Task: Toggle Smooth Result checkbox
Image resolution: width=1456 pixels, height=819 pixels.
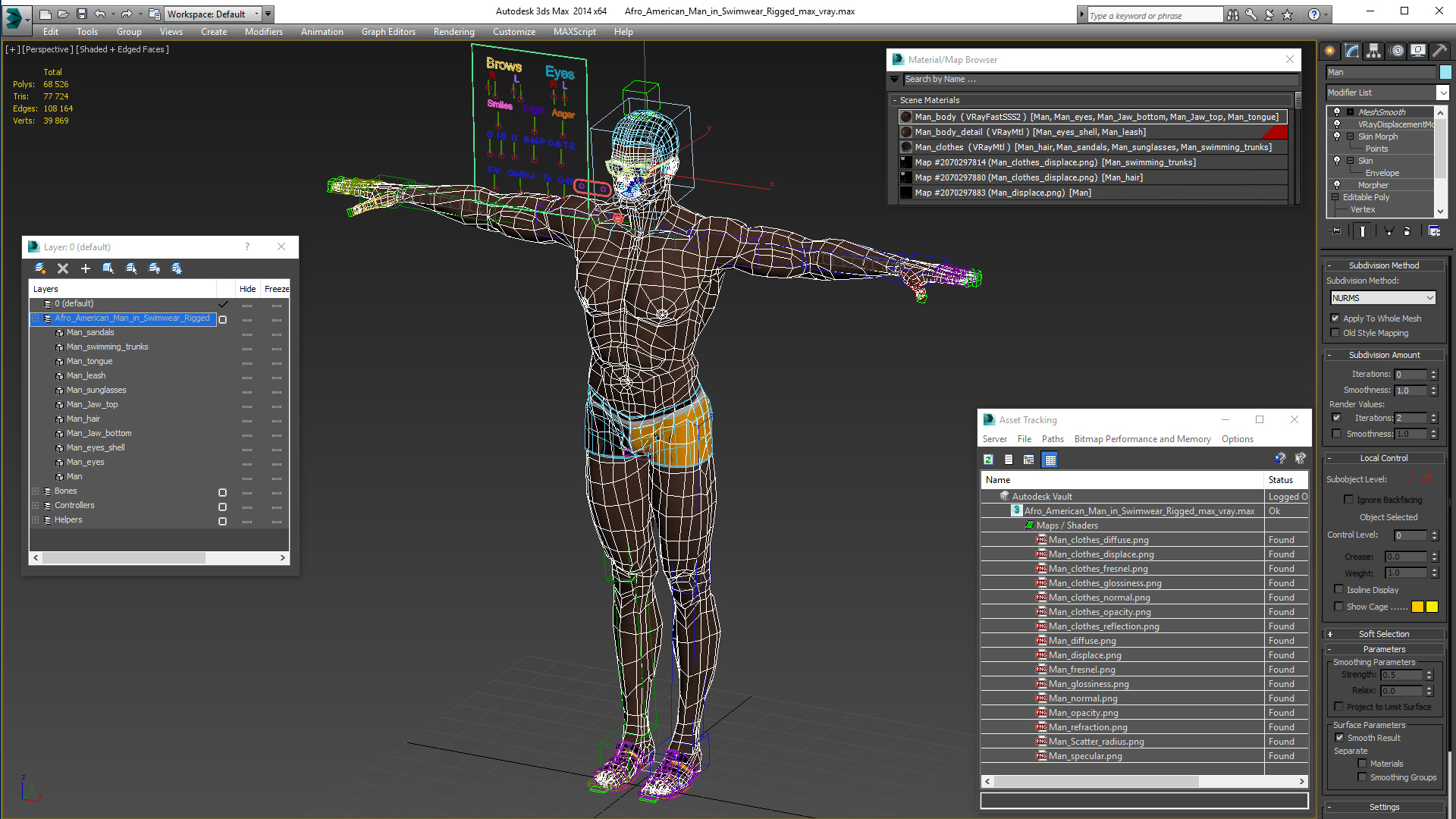Action: pos(1339,738)
